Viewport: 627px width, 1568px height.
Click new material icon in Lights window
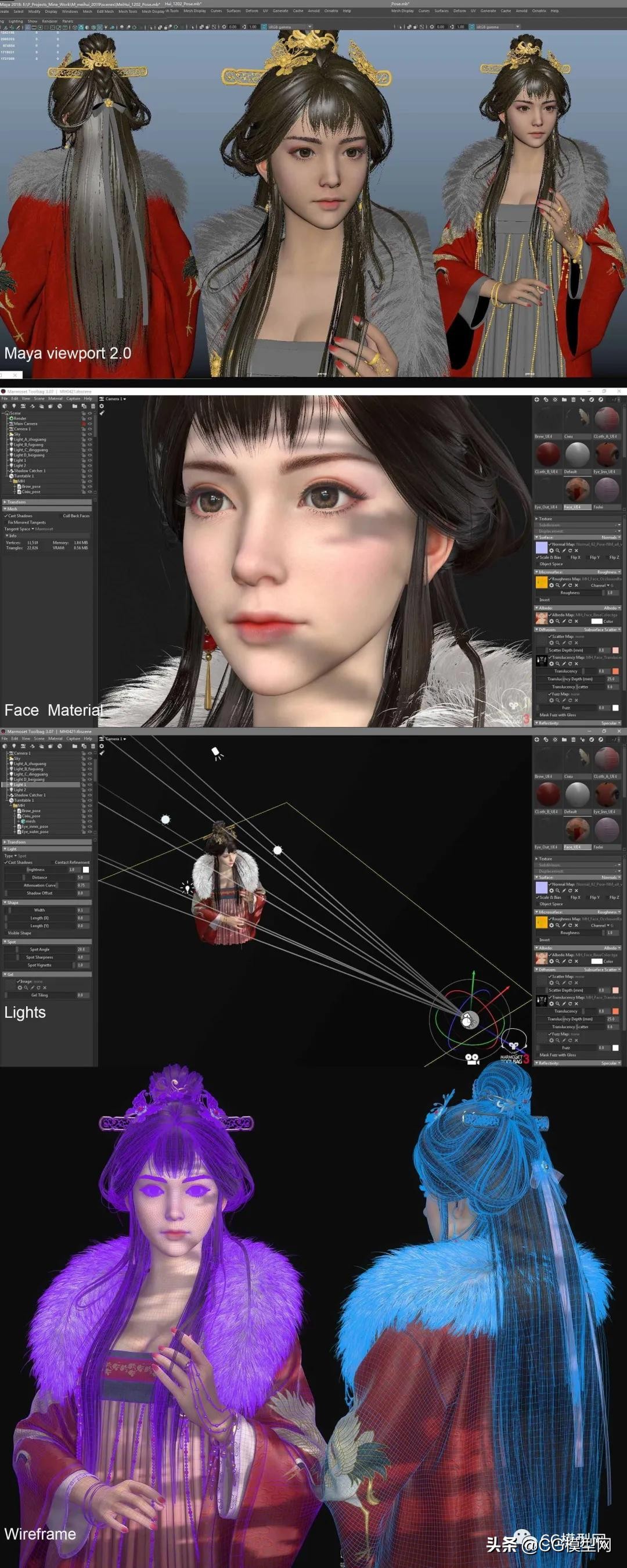[x=537, y=740]
